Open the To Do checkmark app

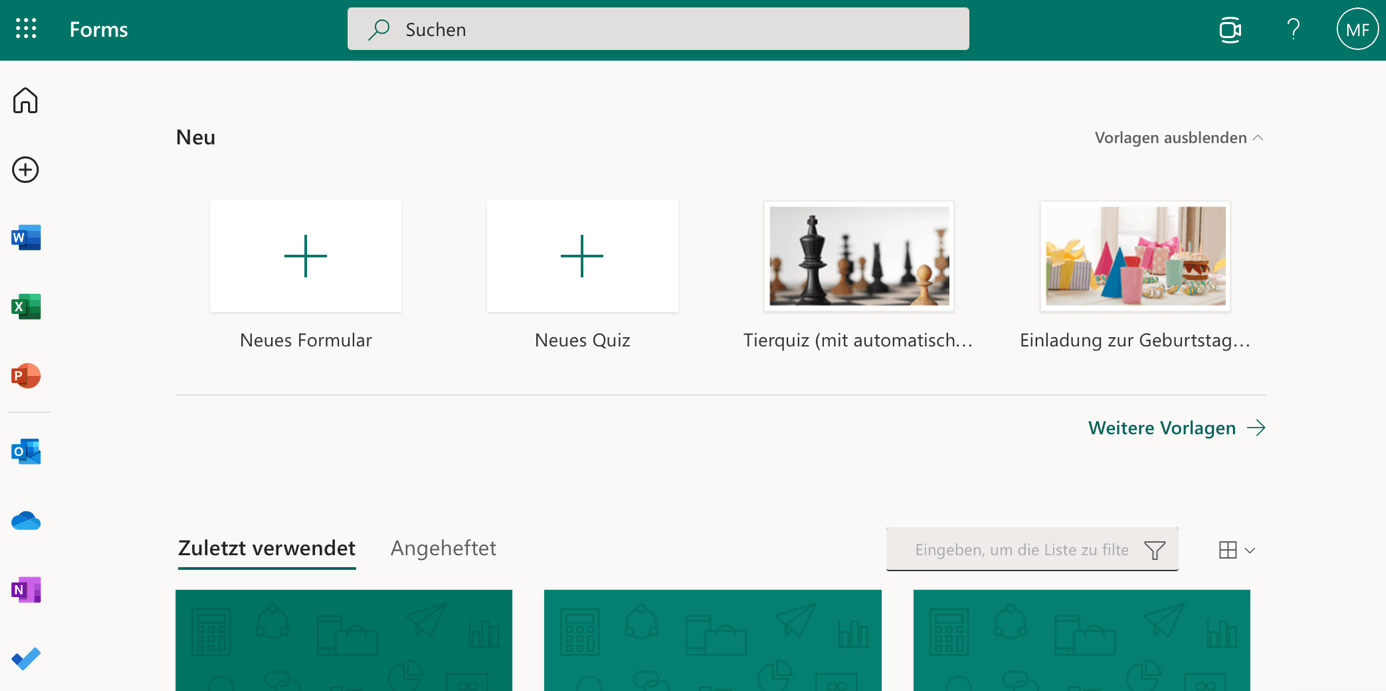tap(26, 658)
